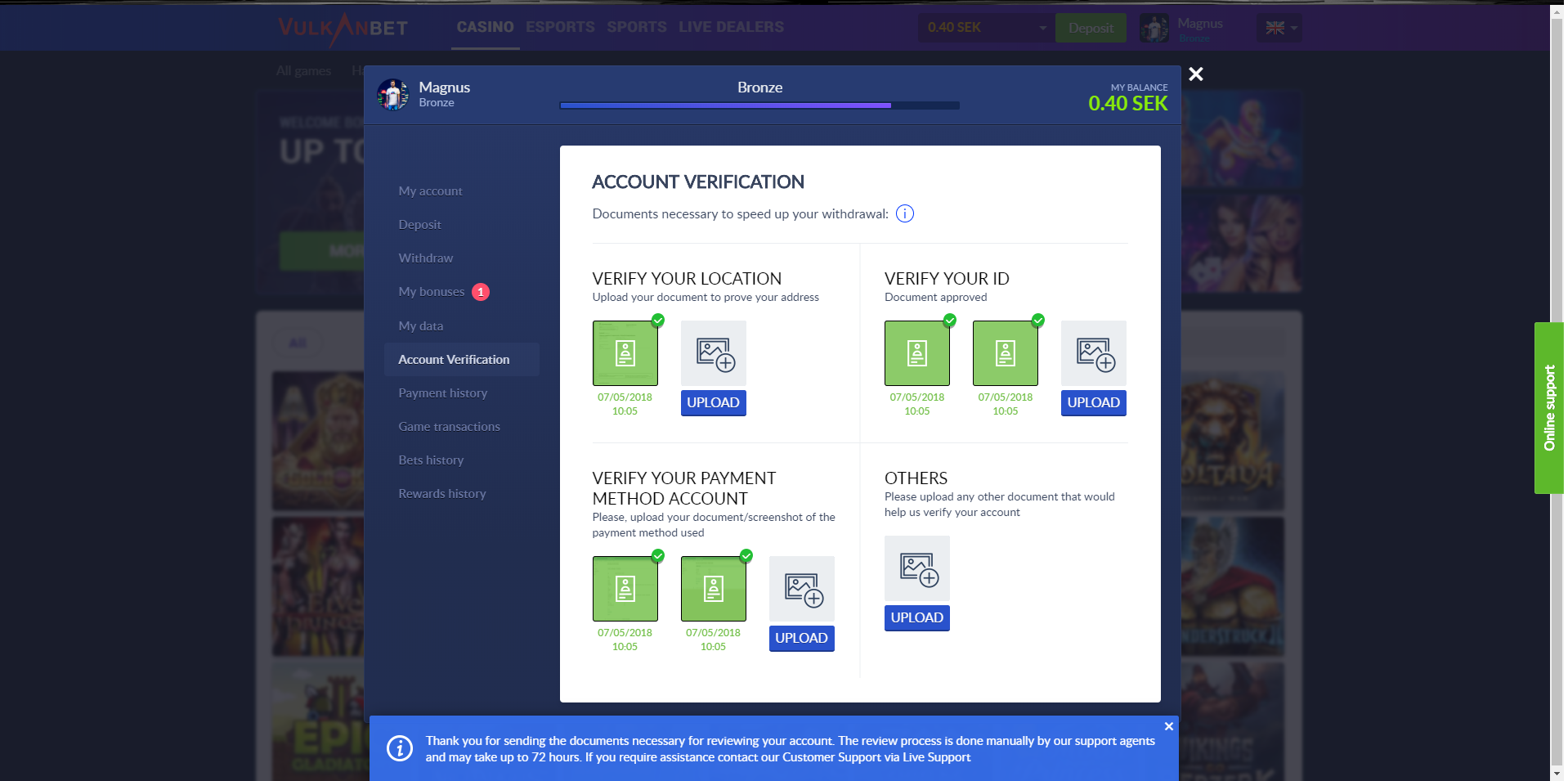1568x781 pixels.
Task: Click UPLOAD button under payment method section
Action: [x=802, y=638]
